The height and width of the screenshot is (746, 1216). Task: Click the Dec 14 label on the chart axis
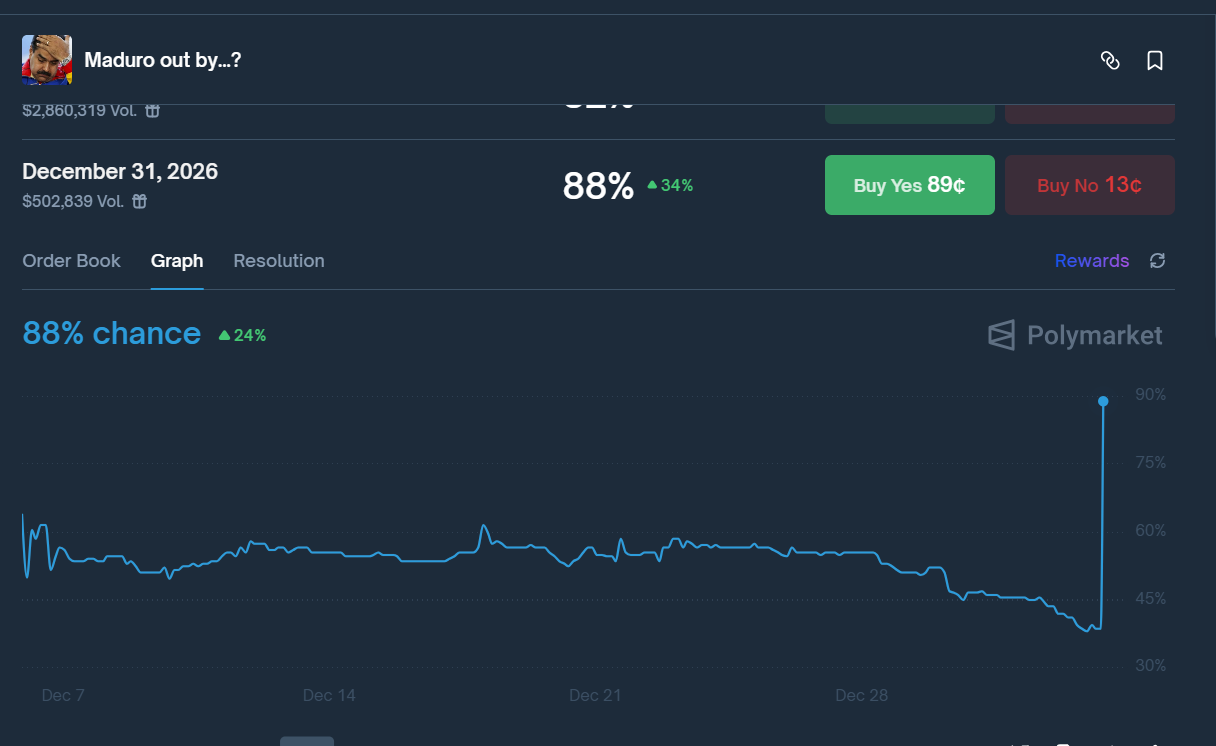click(x=329, y=695)
